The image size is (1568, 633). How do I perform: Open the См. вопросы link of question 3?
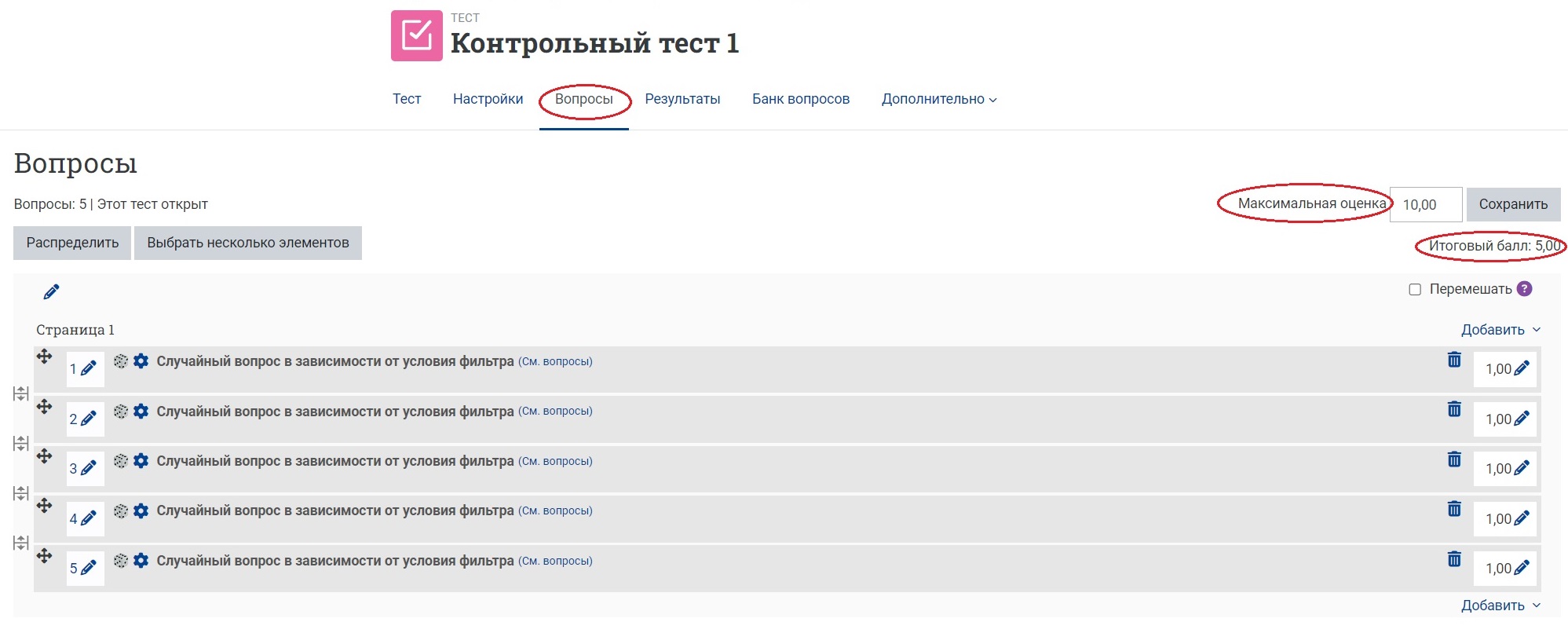(x=555, y=461)
